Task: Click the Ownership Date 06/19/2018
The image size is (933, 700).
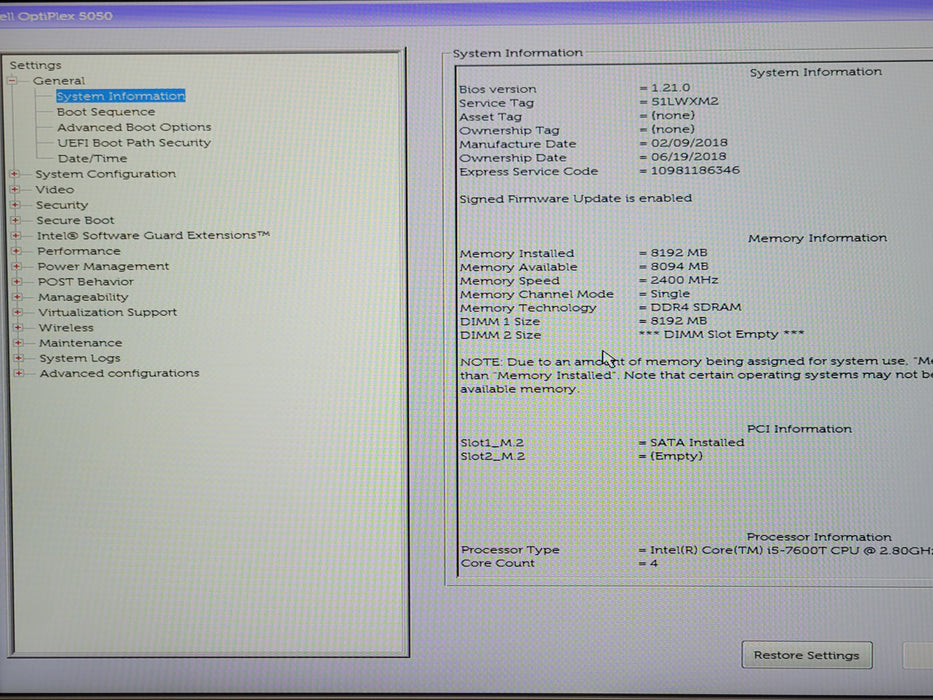Action: click(688, 157)
